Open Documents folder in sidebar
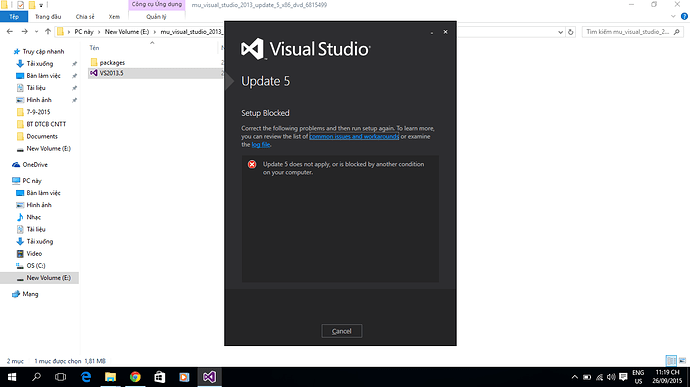 click(x=42, y=136)
